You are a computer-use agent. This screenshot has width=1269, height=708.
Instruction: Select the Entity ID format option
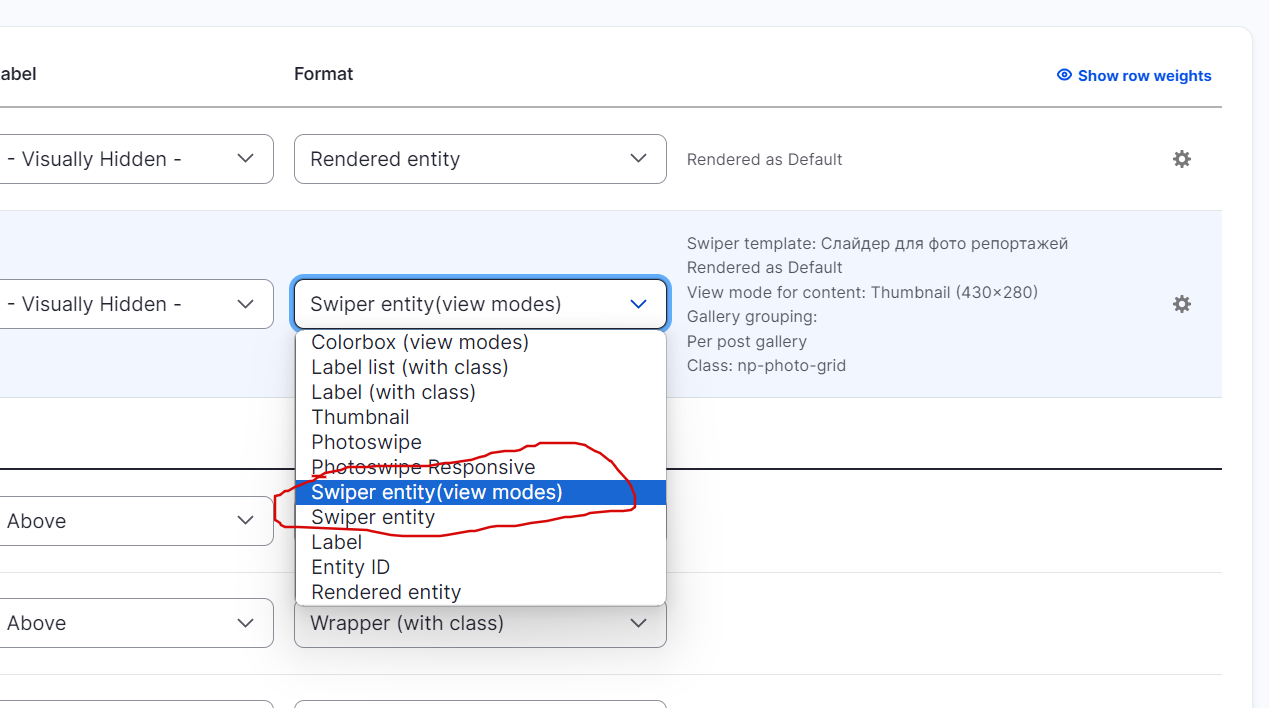coord(351,566)
